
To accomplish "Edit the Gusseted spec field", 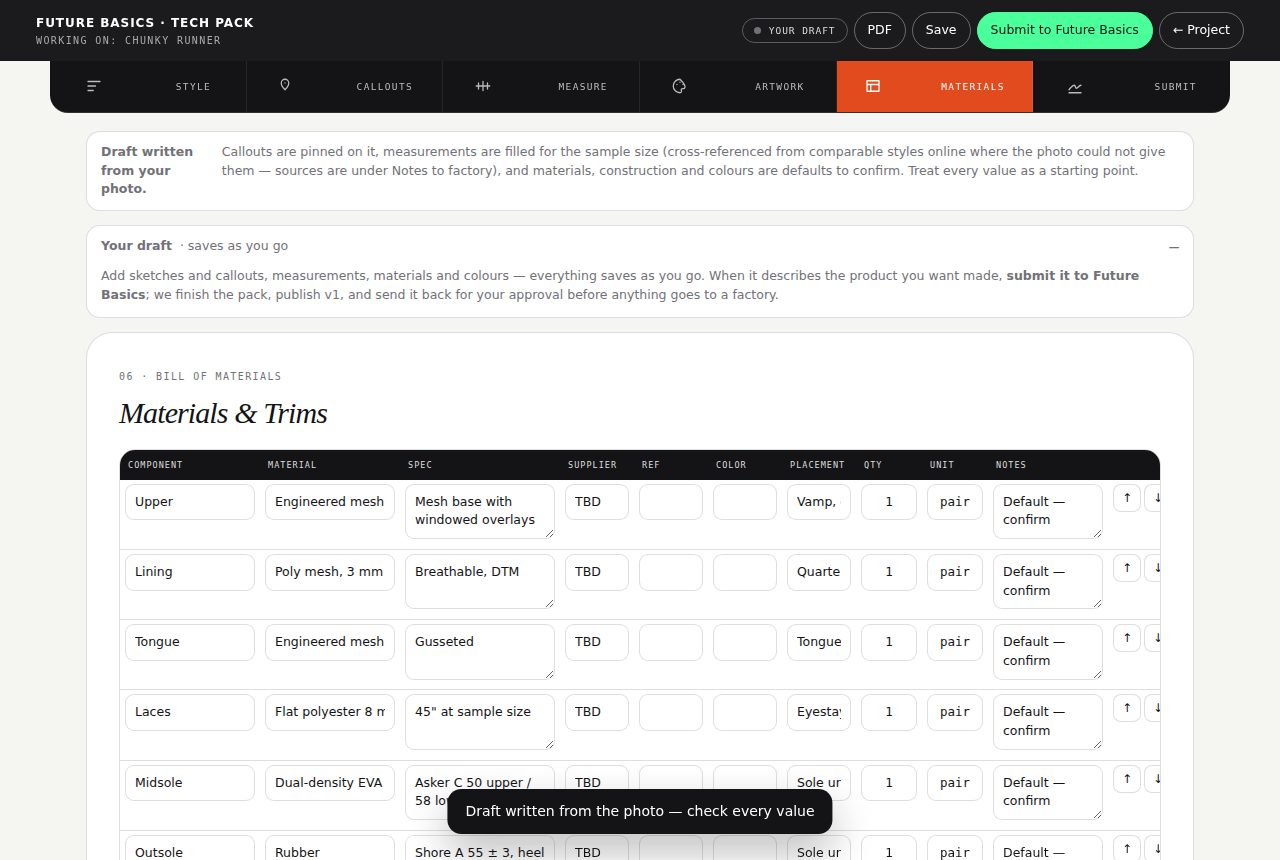I will [x=480, y=651].
